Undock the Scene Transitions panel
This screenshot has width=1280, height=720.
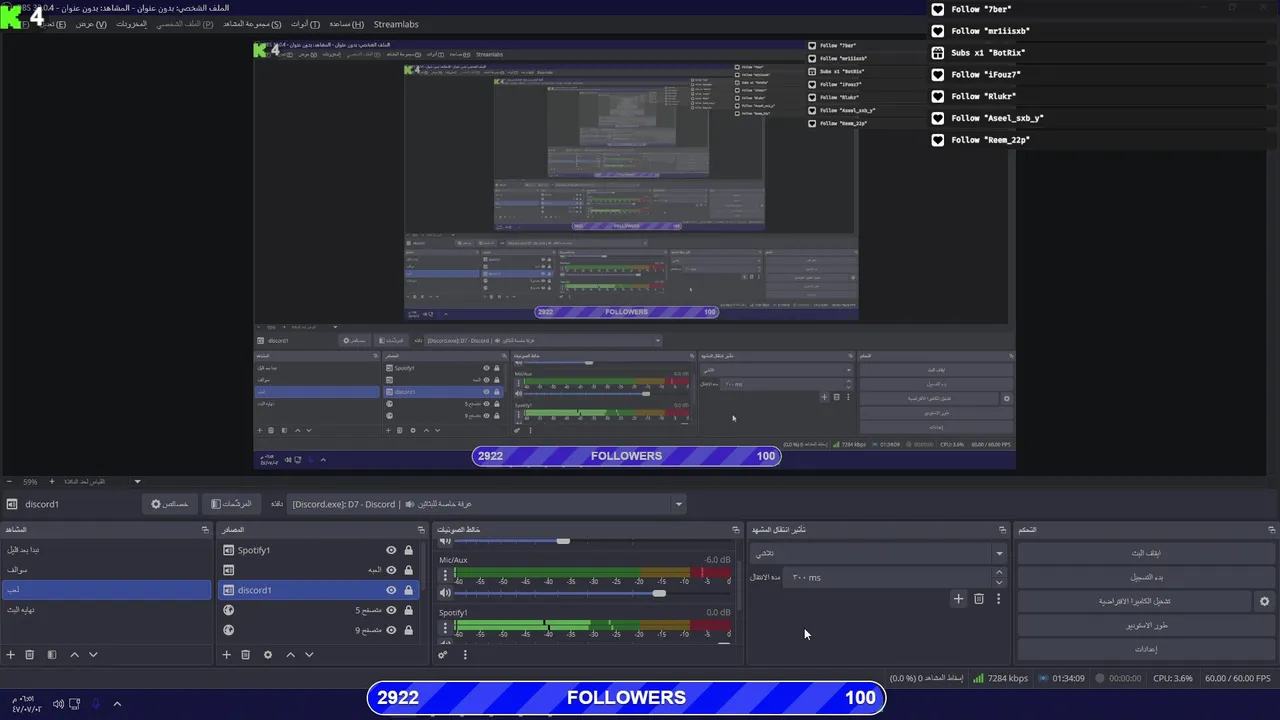coord(1002,530)
